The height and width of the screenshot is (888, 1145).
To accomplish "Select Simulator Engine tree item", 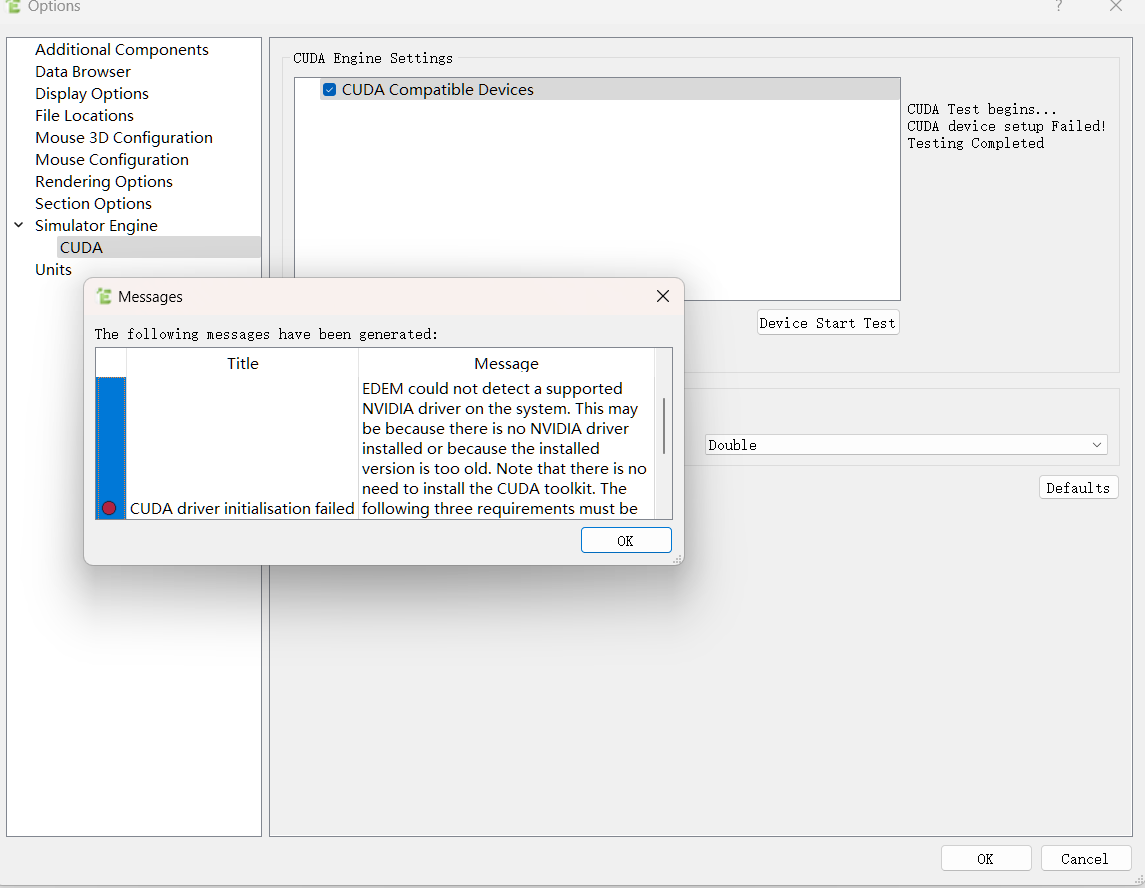I will (96, 225).
